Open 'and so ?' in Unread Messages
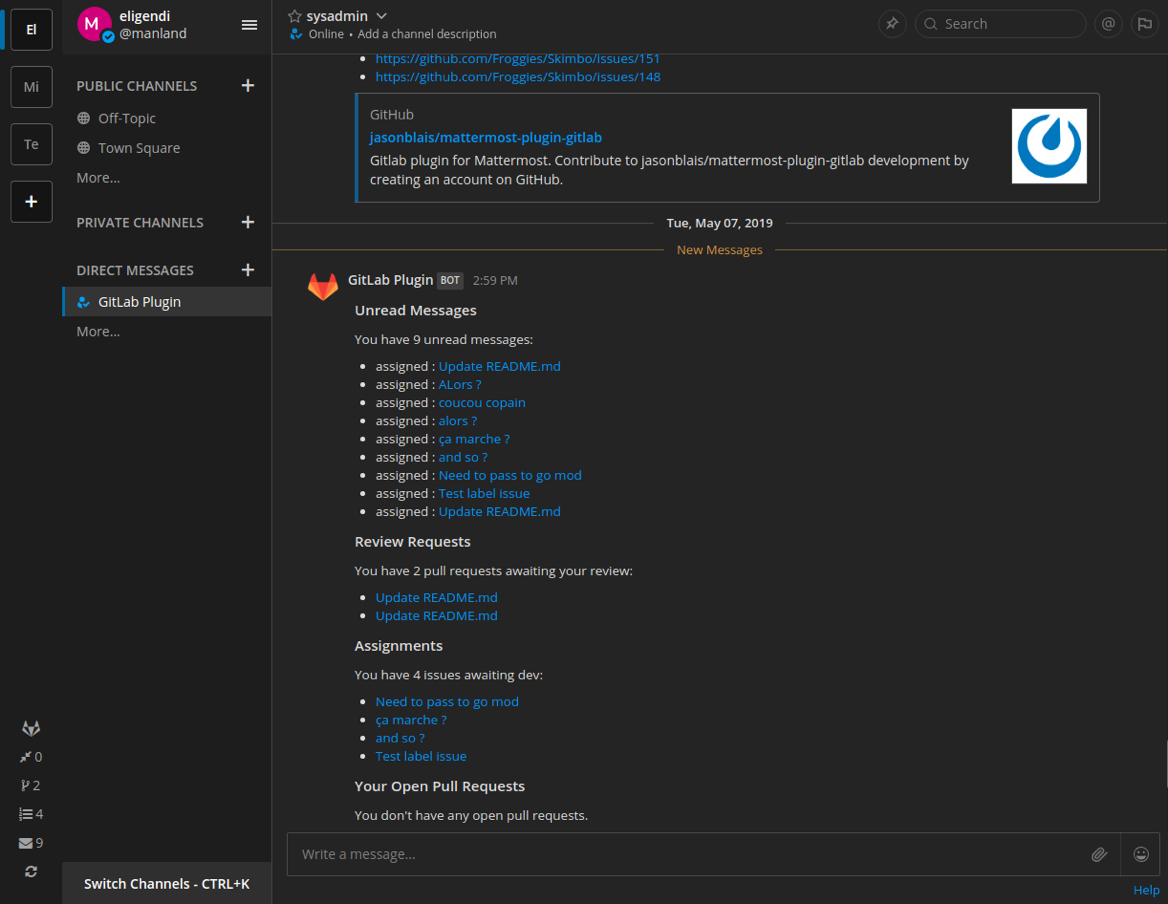The image size is (1168, 904). [x=463, y=457]
